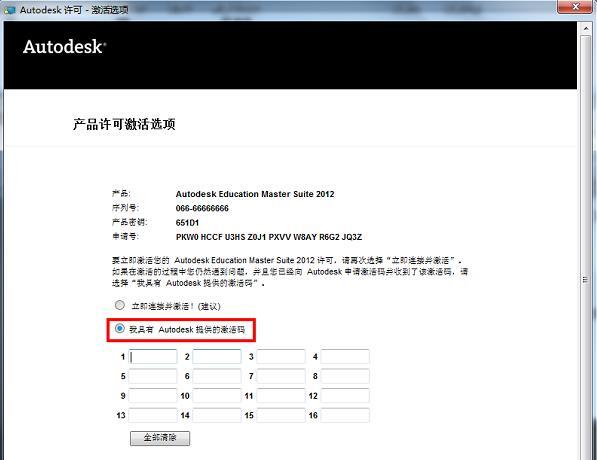Click activation code input field 13
This screenshot has width=597, height=460.
(153, 415)
